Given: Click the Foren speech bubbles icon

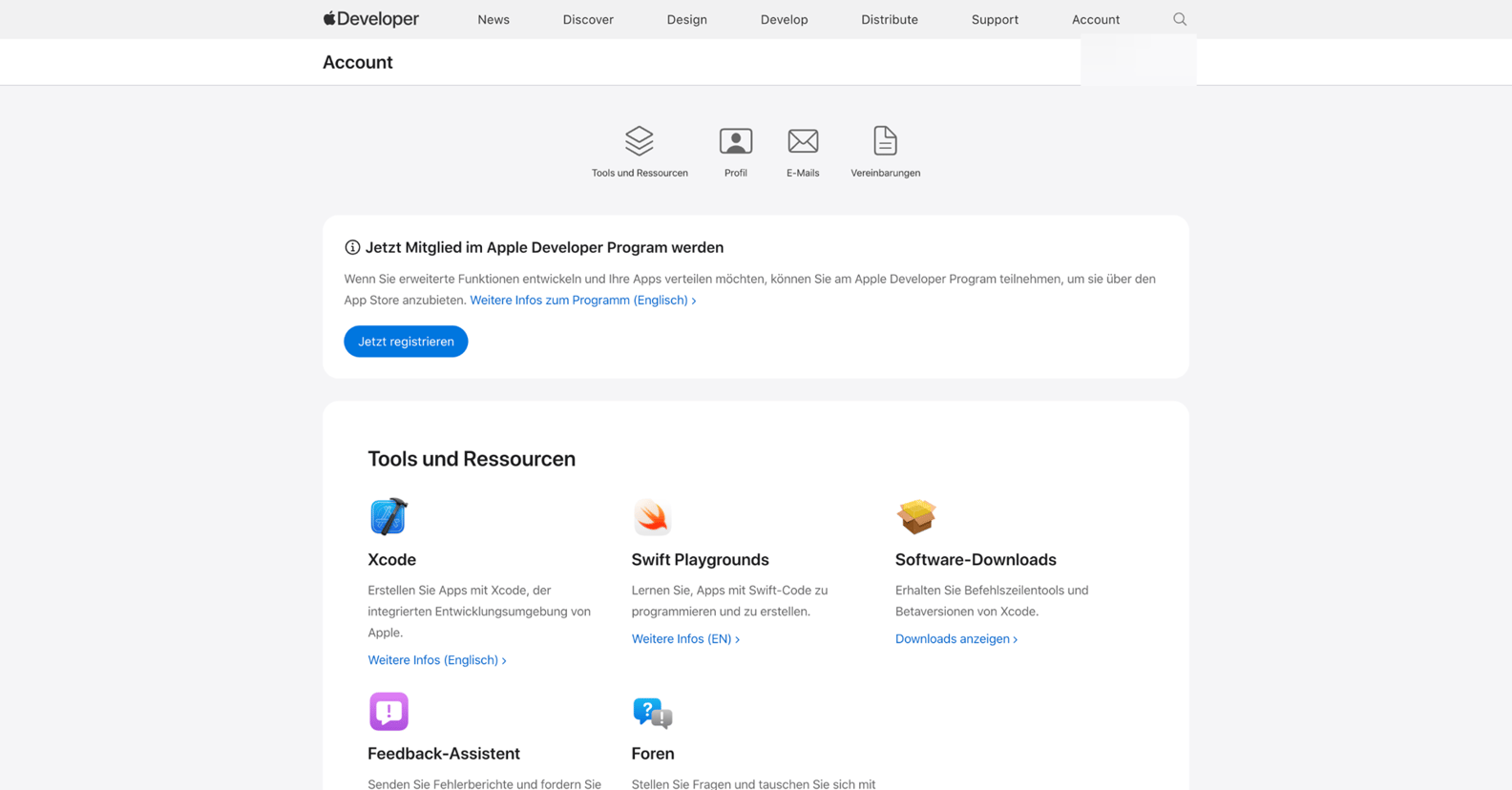Looking at the screenshot, I should click(x=652, y=712).
